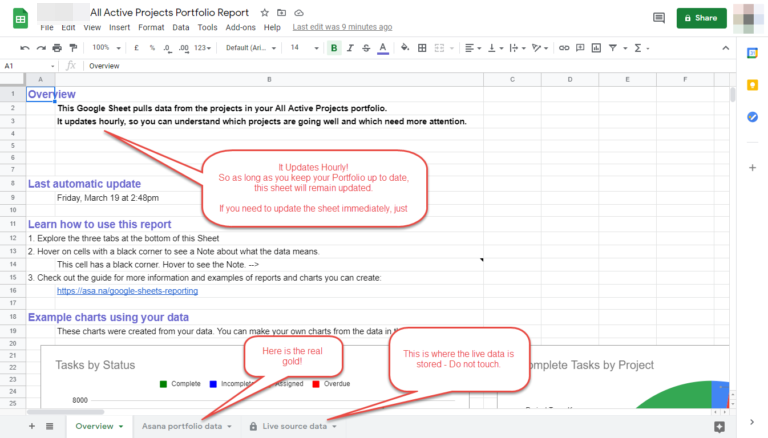The width and height of the screenshot is (768, 438).
Task: Click the Add Sheet plus button
Action: (32, 426)
